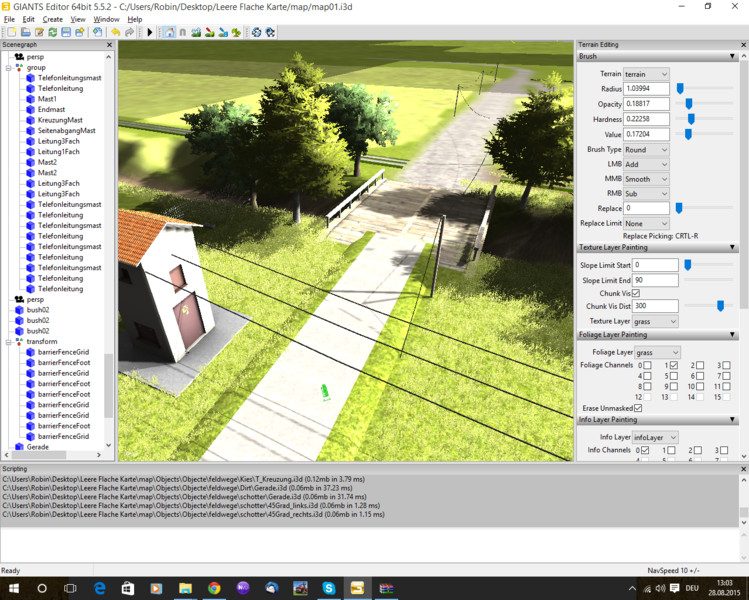Select KreuzungMast in the scenegraph
Viewport: 749px width, 600px height.
(60, 120)
